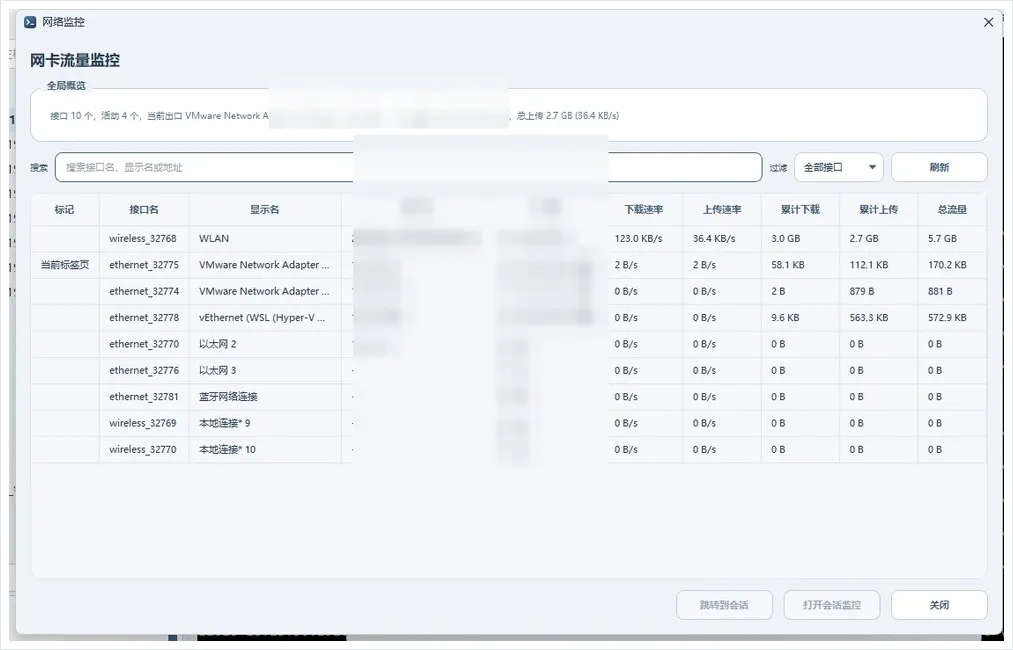Click the vEthernet (WSL (Hyper-V display name
The width and height of the screenshot is (1013, 650).
(264, 318)
